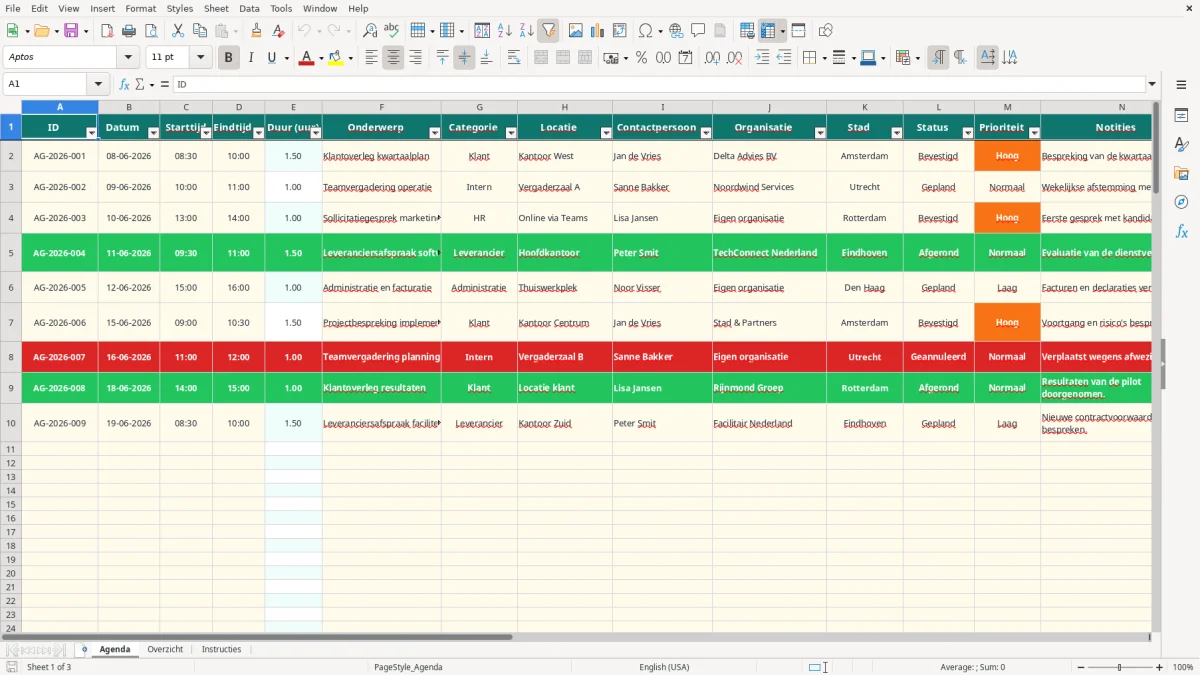The width and height of the screenshot is (1200, 675).
Task: Adjust the zoom slider handle
Action: 1120,667
